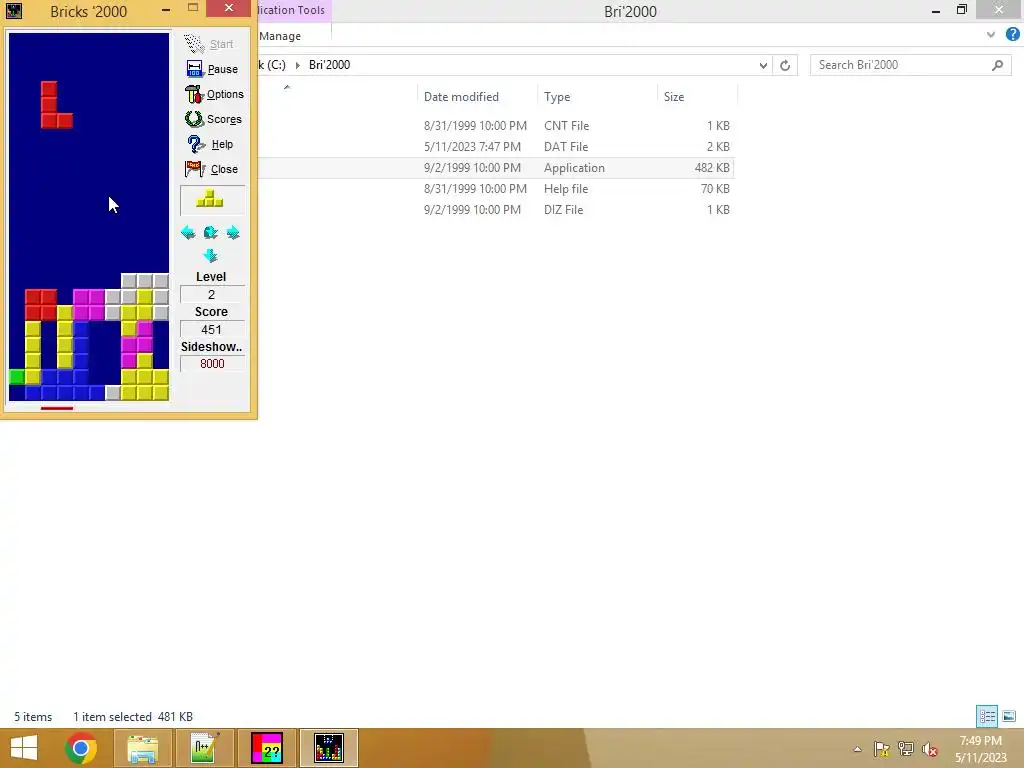Click the drop-down arrow icon in Bricks
Image resolution: width=1024 pixels, height=768 pixels.
pos(210,255)
